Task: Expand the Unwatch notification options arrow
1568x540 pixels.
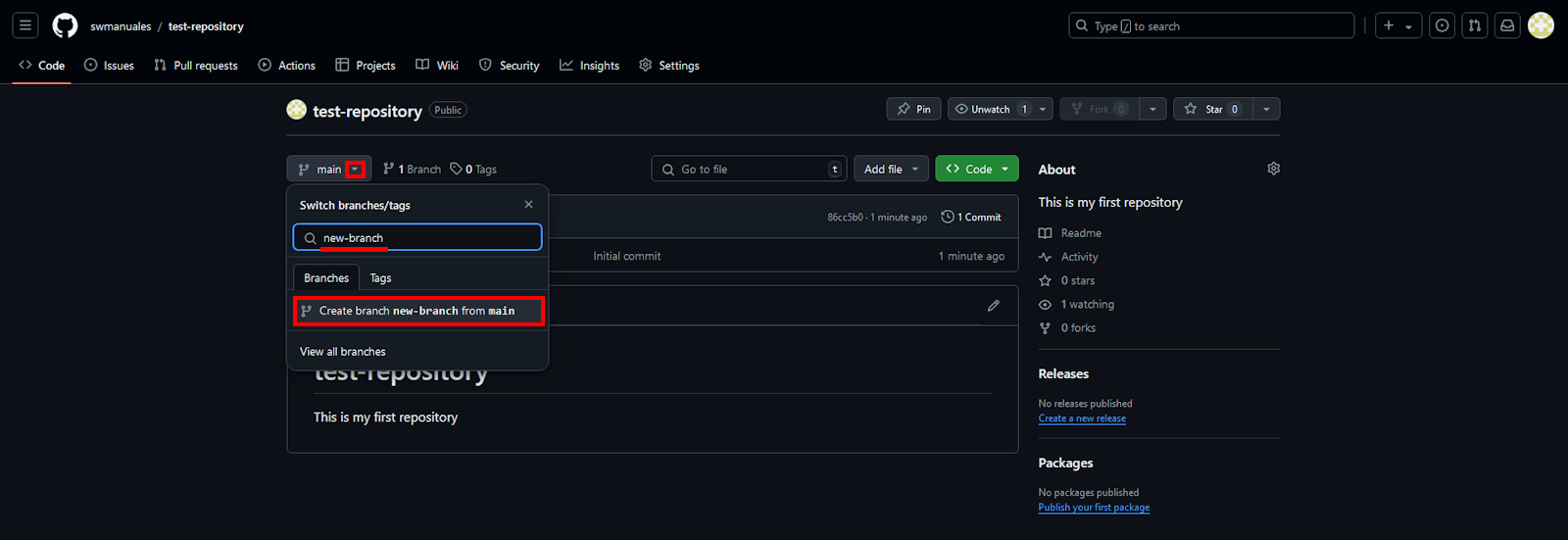Action: point(1044,109)
